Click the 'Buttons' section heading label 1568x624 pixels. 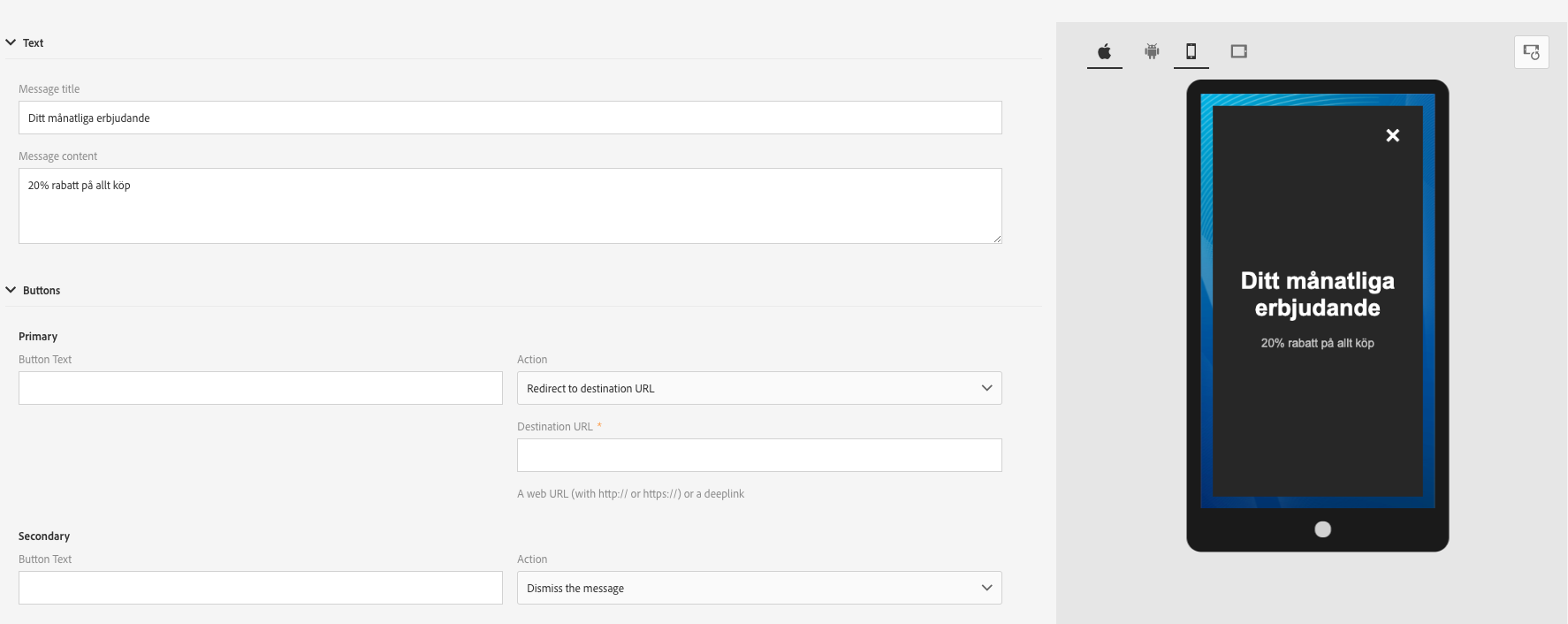coord(42,291)
